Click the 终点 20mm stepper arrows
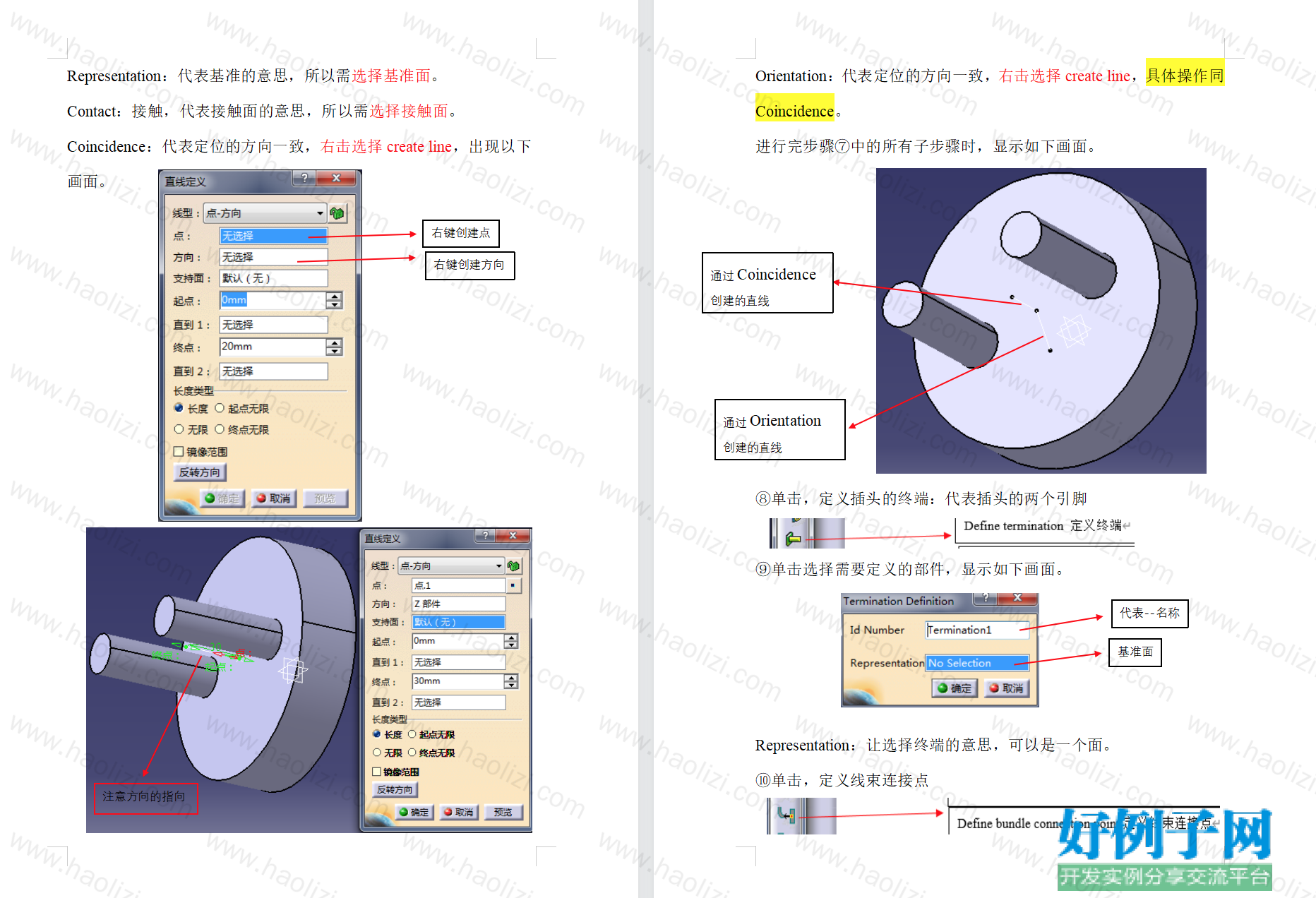The height and width of the screenshot is (898, 1316). (334, 347)
